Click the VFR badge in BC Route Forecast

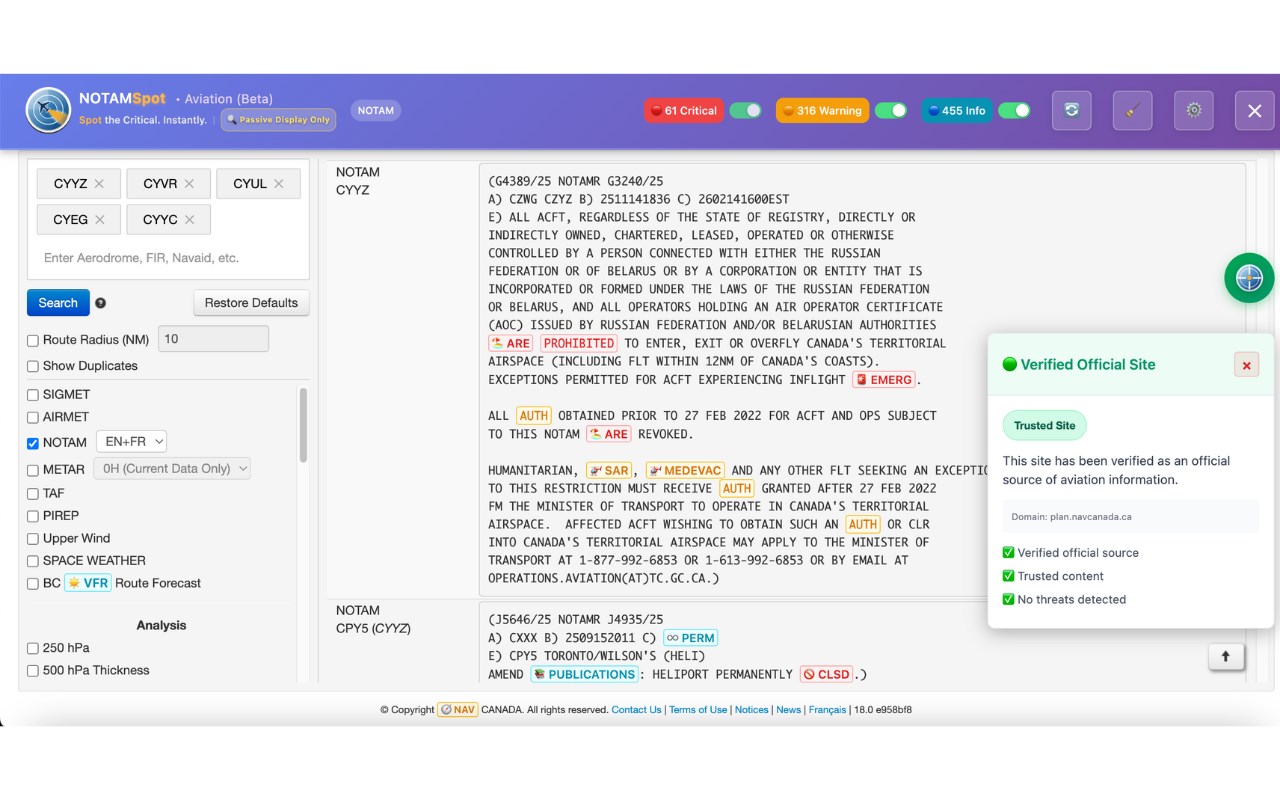click(88, 583)
